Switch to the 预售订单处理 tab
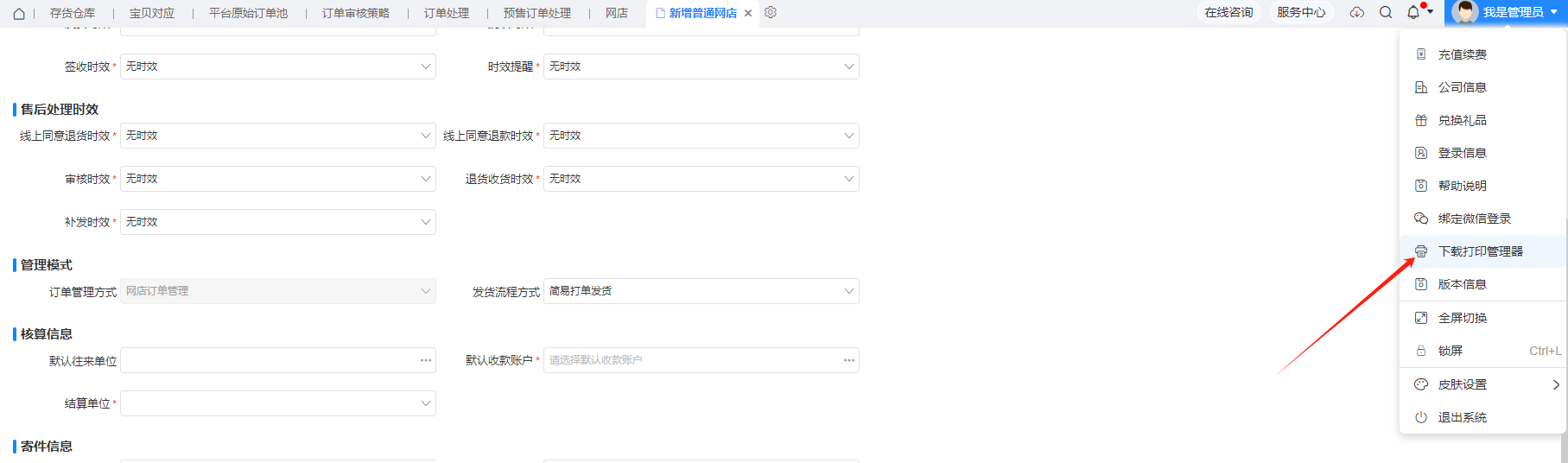The height and width of the screenshot is (463, 1568). pyautogui.click(x=537, y=13)
